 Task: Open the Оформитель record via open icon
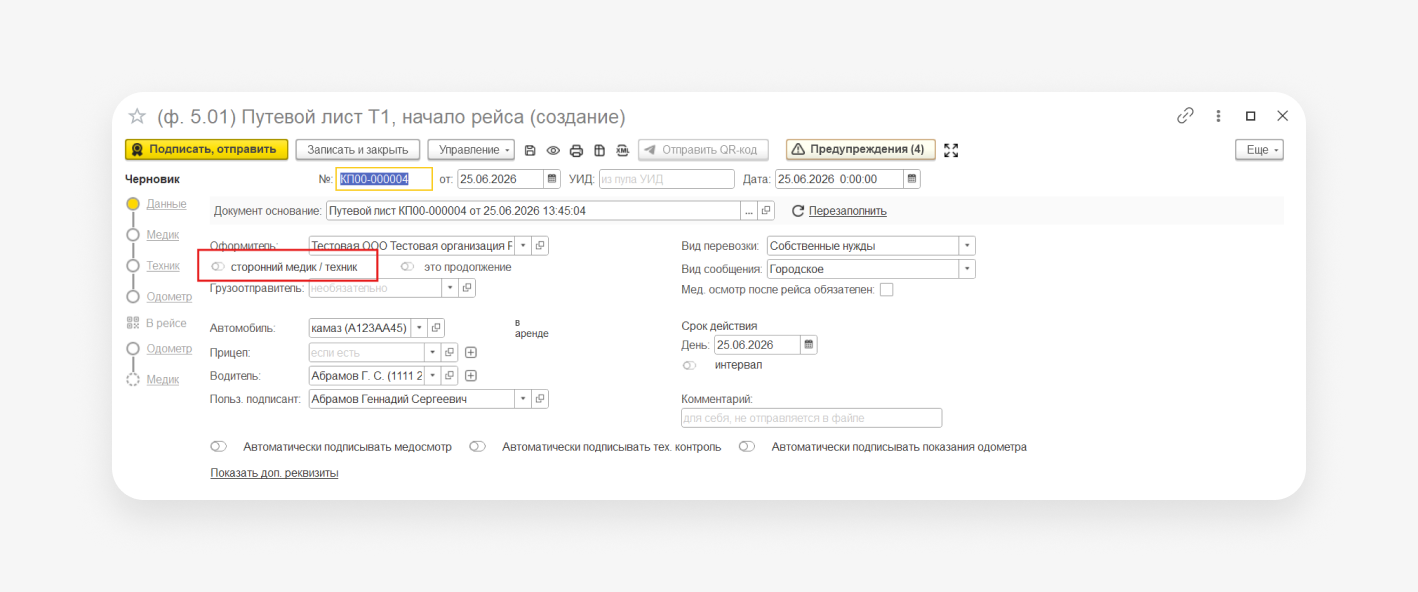point(540,245)
